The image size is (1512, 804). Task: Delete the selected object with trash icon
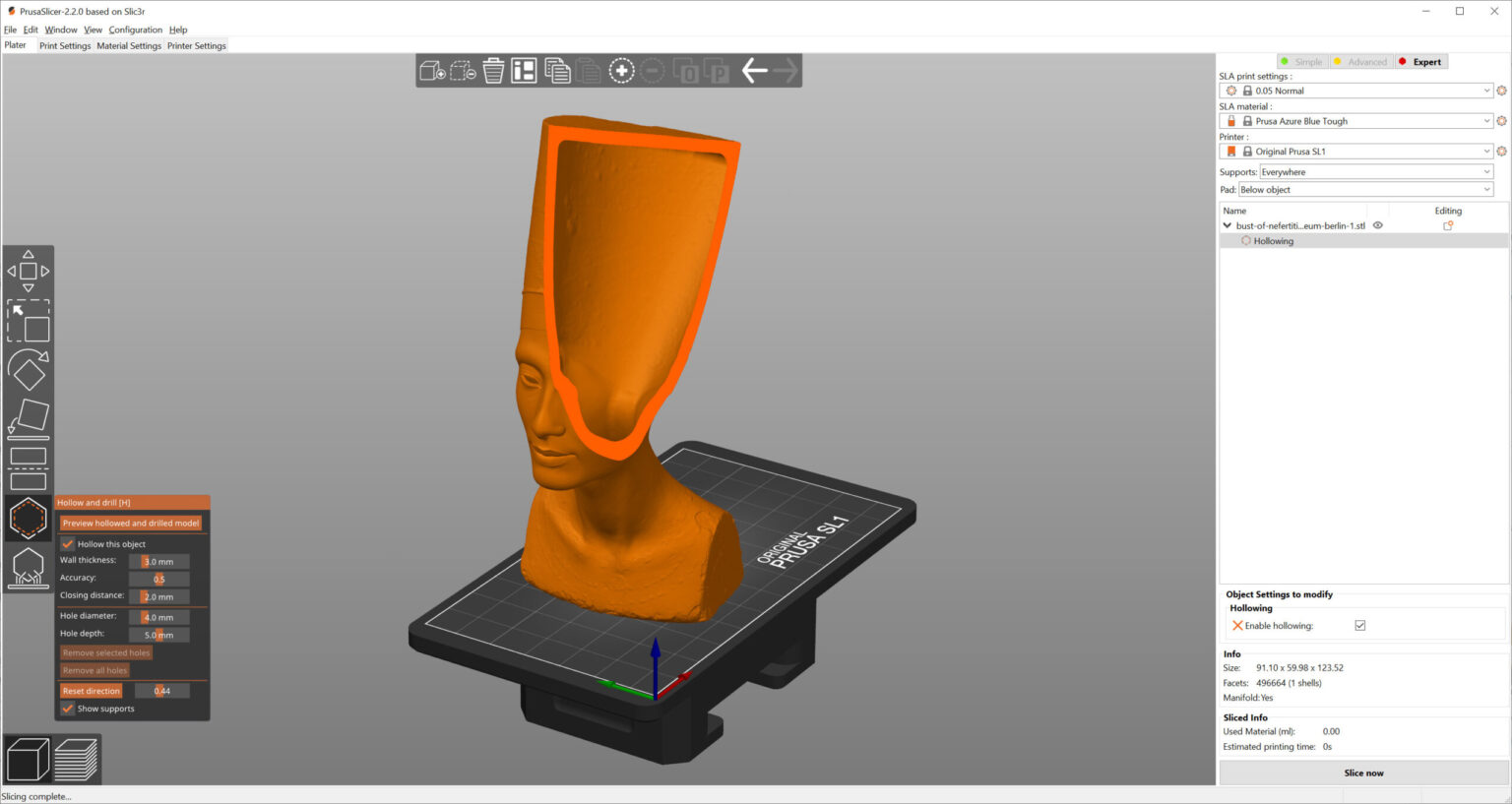[x=493, y=70]
